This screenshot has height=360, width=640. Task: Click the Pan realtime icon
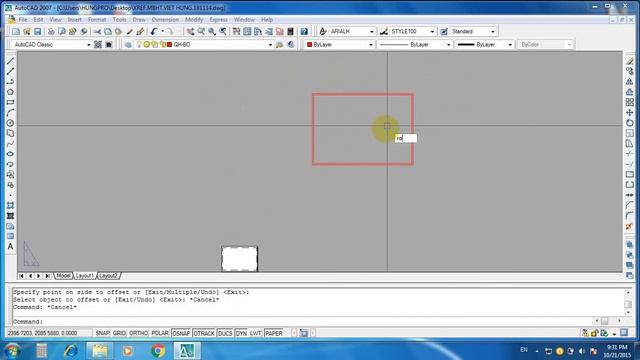tap(190, 31)
